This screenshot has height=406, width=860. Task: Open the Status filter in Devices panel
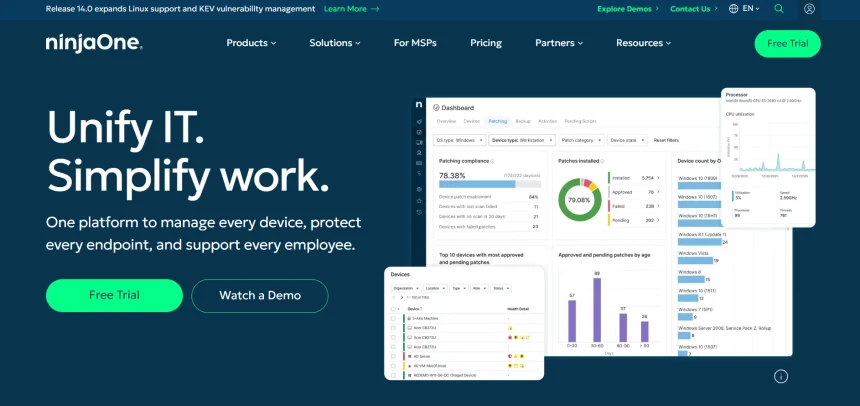tap(501, 288)
